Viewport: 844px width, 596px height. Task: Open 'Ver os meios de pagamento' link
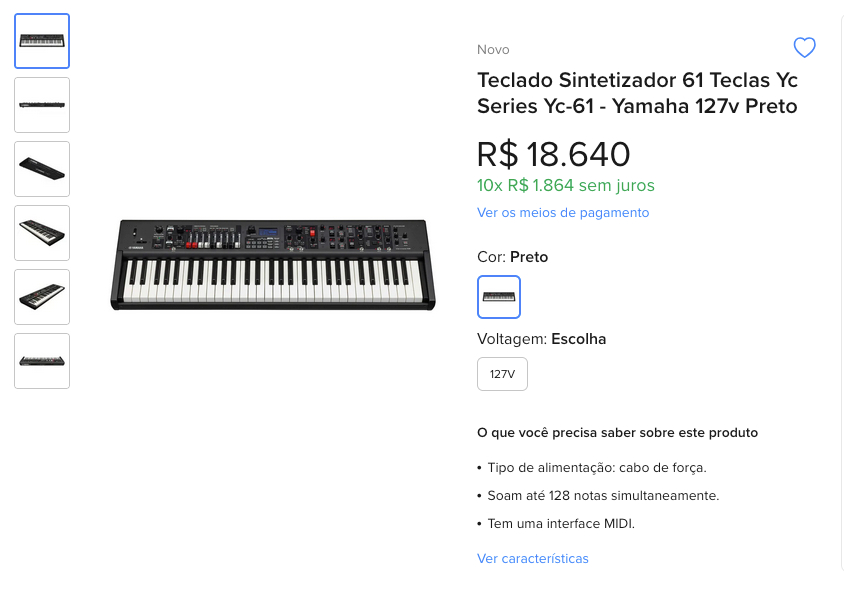563,212
